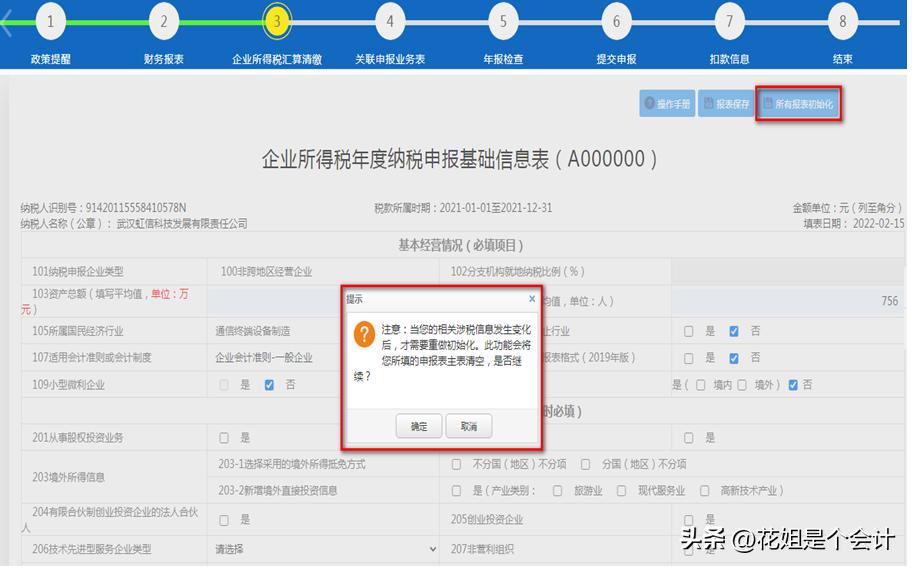Uncheck 否 for 109小型微利企业
This screenshot has width=912, height=568.
(269, 385)
